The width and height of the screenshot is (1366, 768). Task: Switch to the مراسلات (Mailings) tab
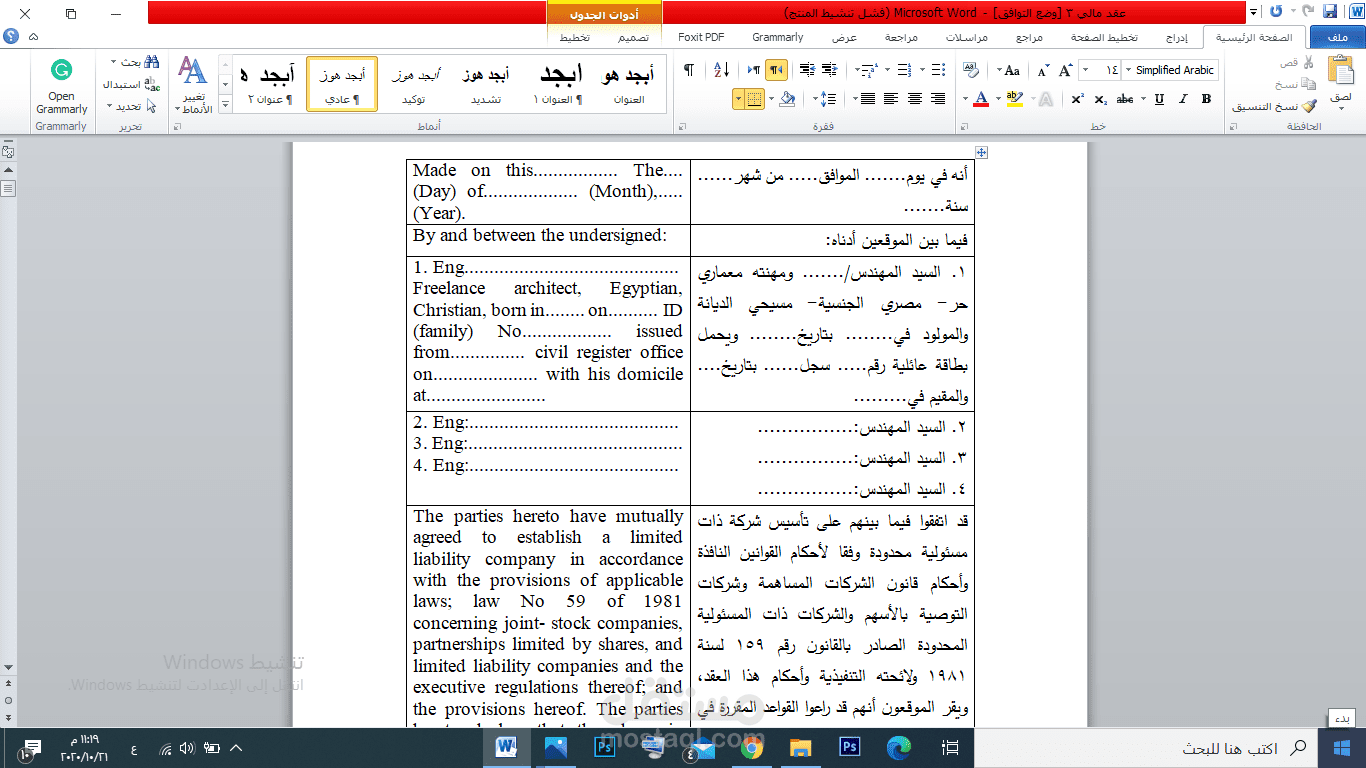click(x=968, y=37)
